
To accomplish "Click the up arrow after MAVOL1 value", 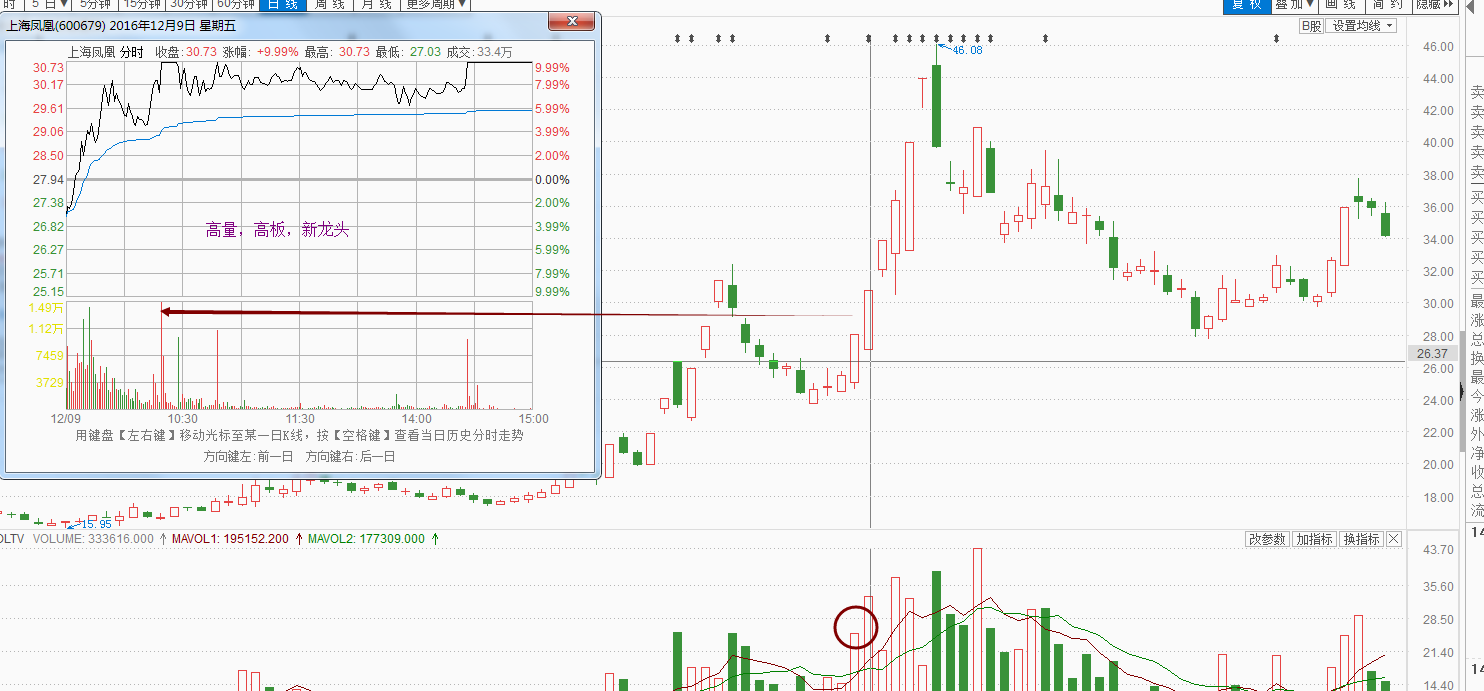I will tap(298, 539).
